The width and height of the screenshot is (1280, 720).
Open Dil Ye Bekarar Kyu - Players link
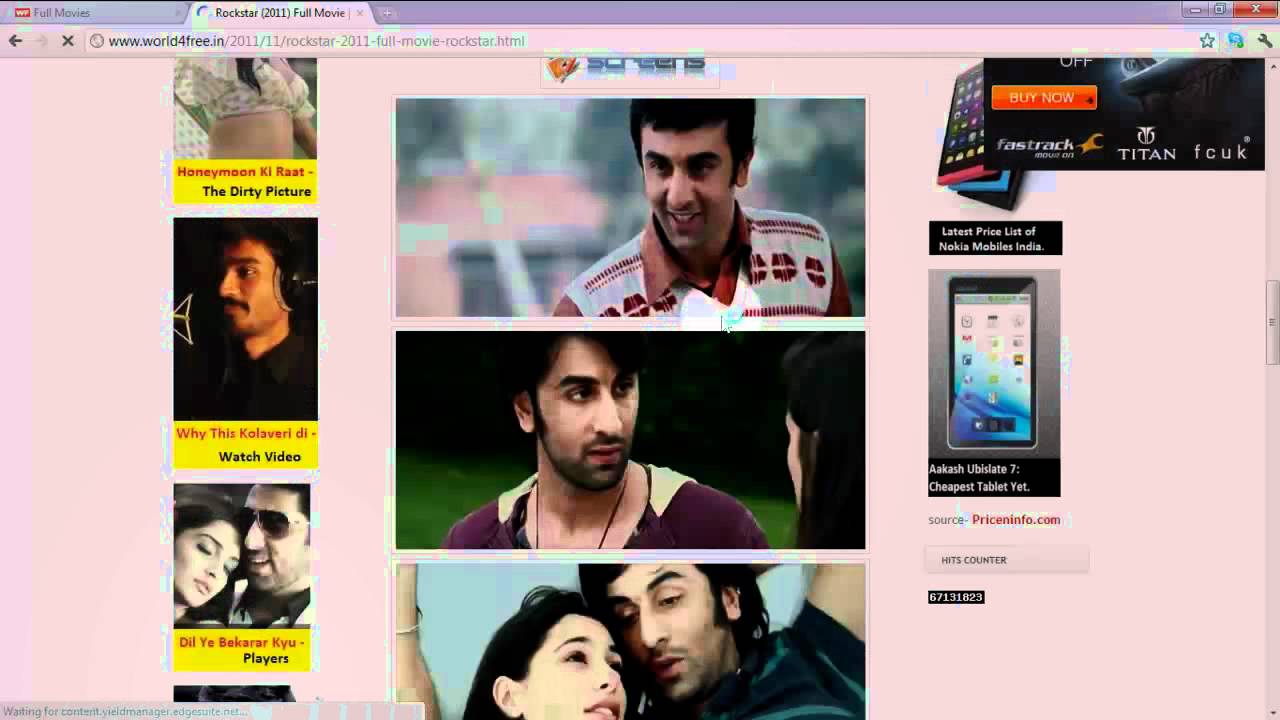click(242, 650)
